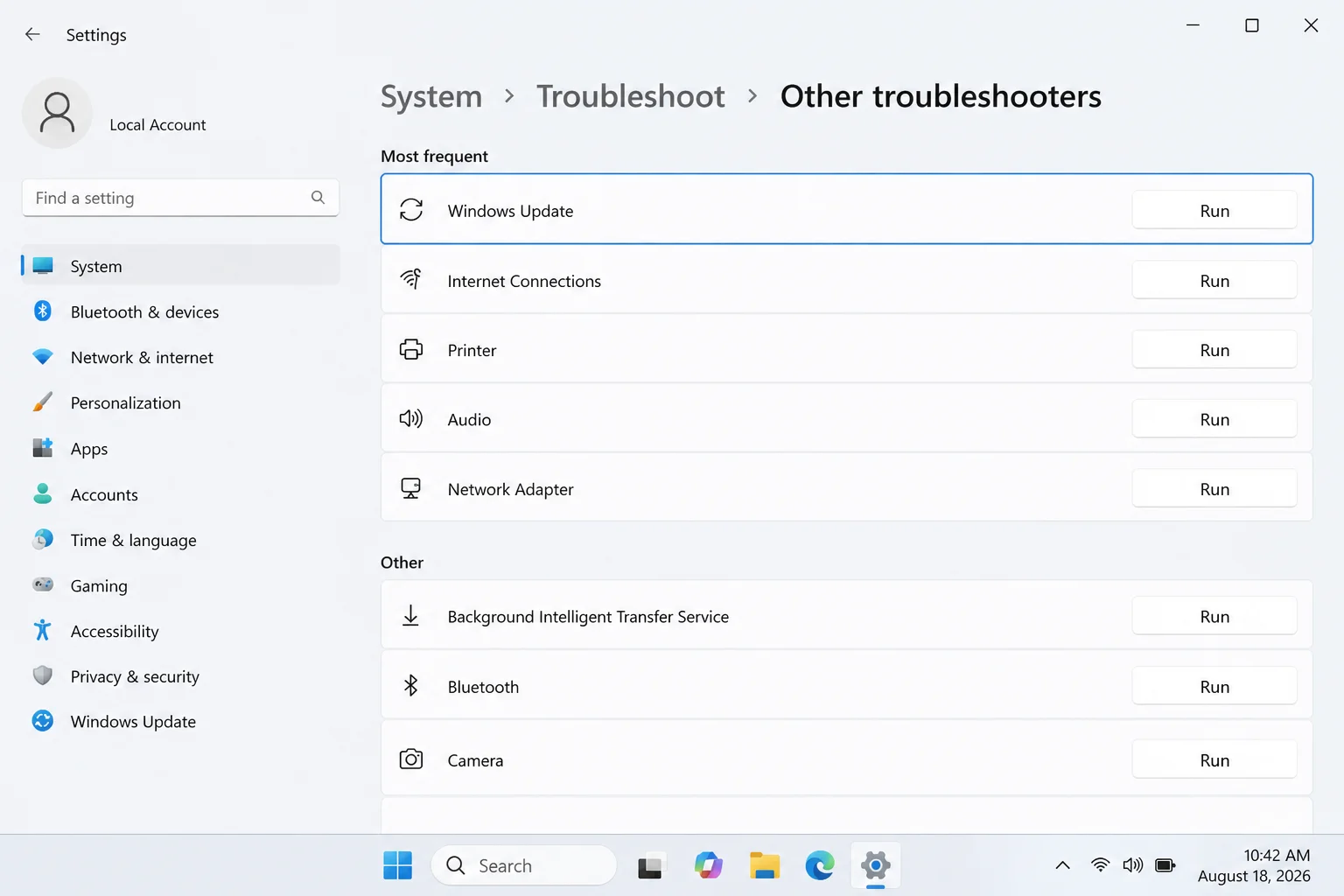Click the System monitor icon in sidebar
Screen dimensions: 1344x896
[x=43, y=266]
